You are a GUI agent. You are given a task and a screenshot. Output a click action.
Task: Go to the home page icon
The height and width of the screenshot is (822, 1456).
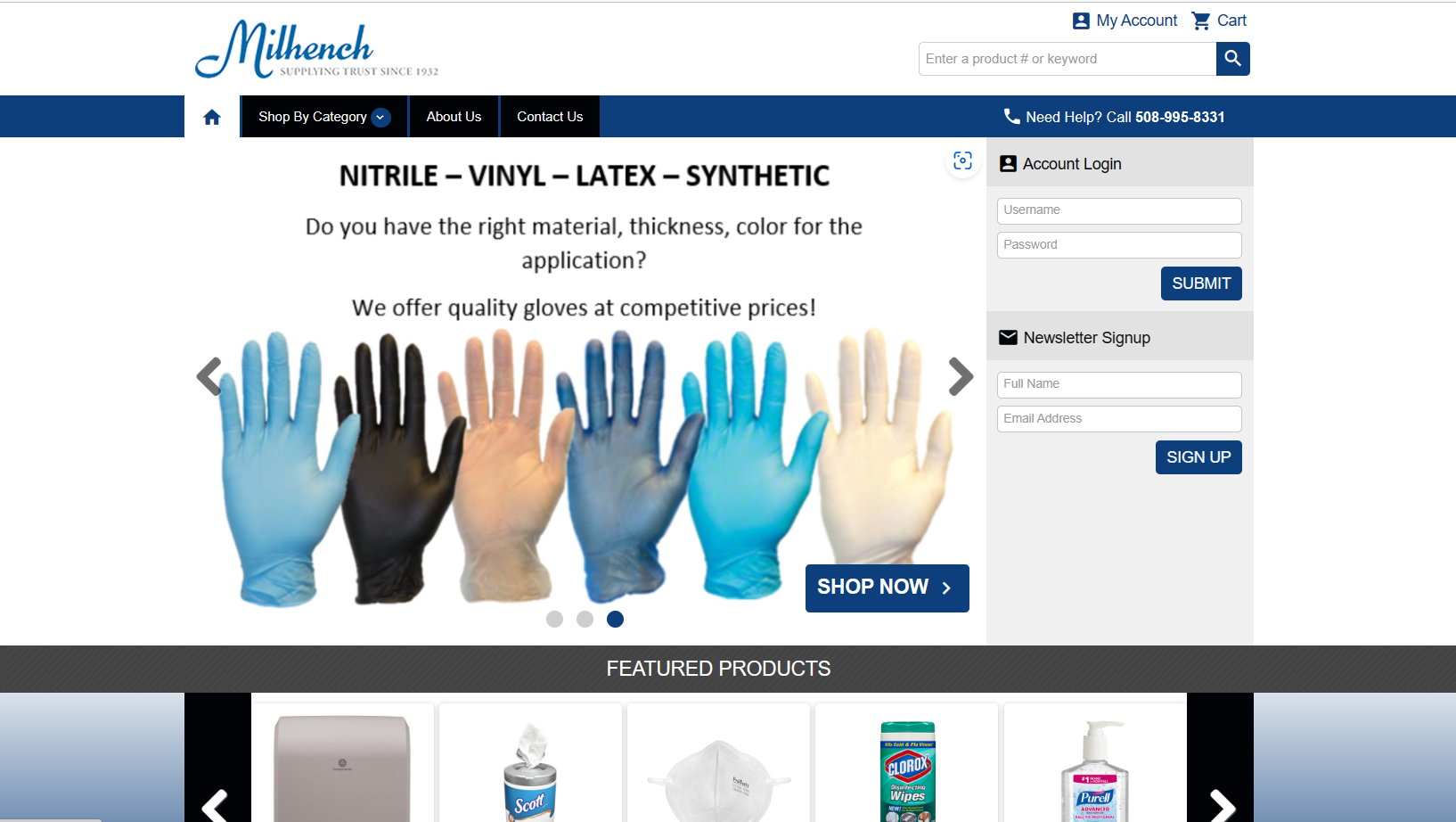click(x=212, y=117)
